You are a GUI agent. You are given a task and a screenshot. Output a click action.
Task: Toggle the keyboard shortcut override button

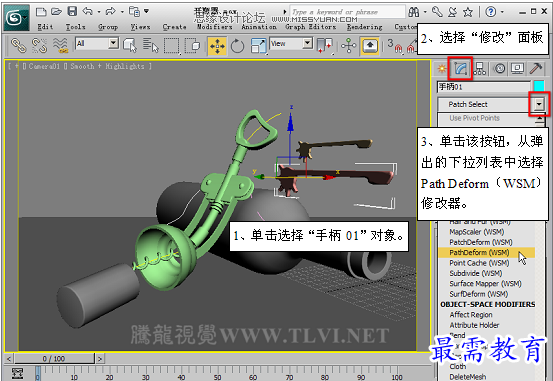point(370,46)
